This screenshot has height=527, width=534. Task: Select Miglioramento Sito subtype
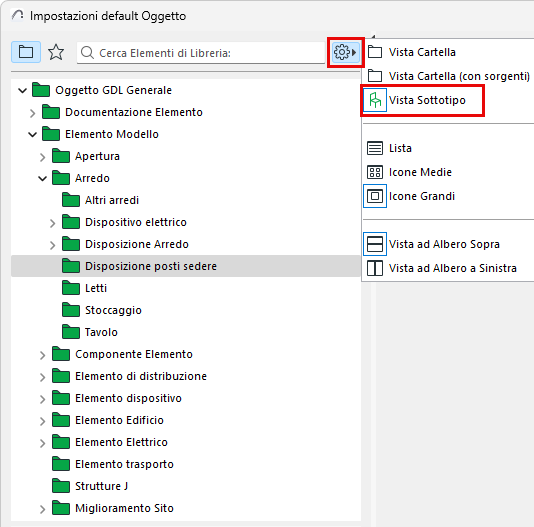[x=124, y=508]
